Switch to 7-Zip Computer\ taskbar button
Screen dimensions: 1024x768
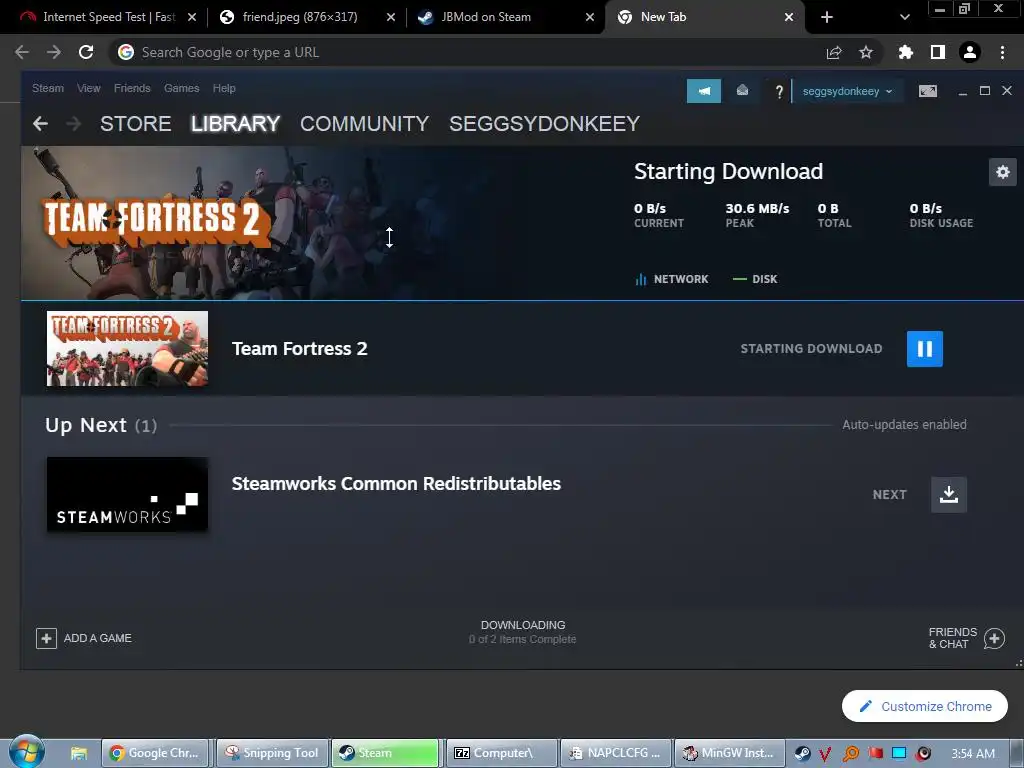(x=500, y=753)
